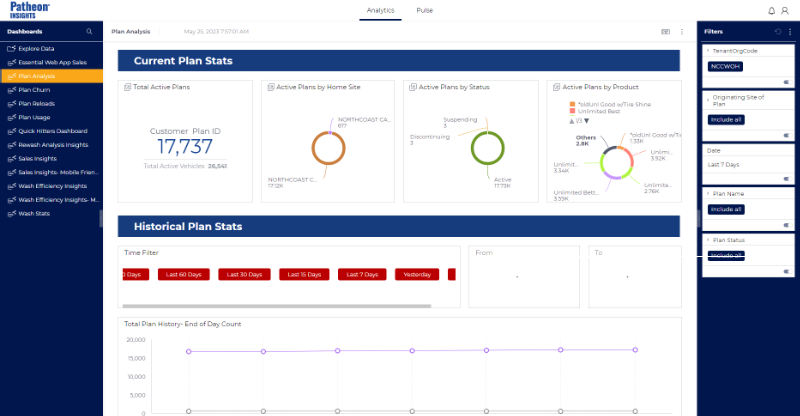This screenshot has width=800, height=416.
Task: Click the Wash Efficiency Insights icon
Action: pyautogui.click(x=11, y=186)
